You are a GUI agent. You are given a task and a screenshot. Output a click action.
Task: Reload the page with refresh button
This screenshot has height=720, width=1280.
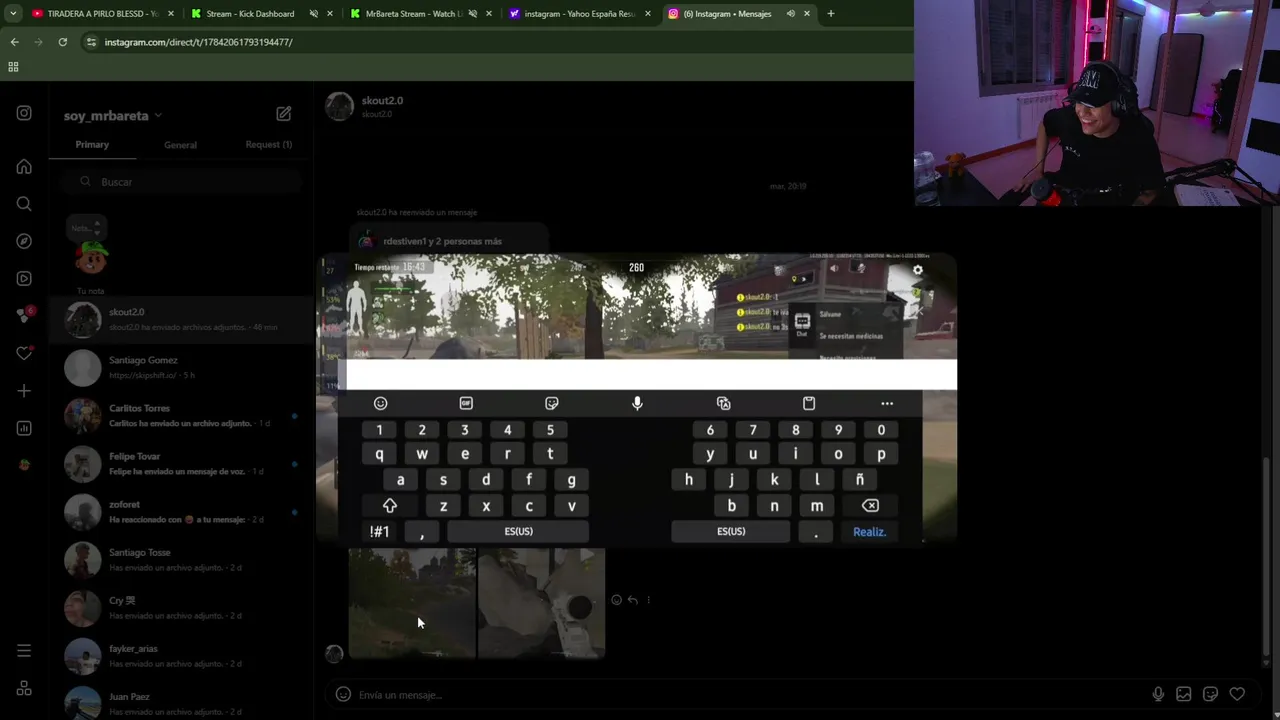[62, 42]
